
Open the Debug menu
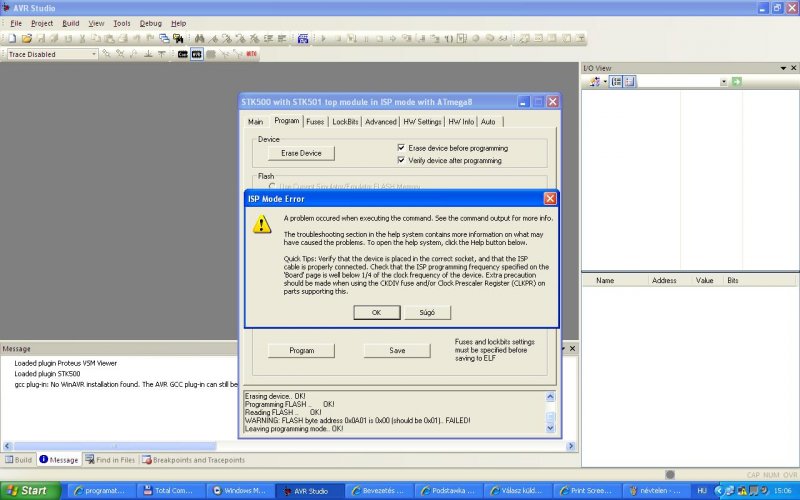(151, 23)
